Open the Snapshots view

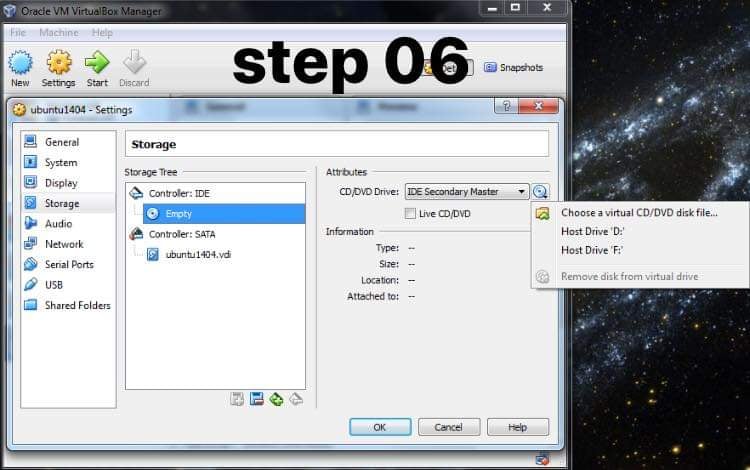(513, 67)
